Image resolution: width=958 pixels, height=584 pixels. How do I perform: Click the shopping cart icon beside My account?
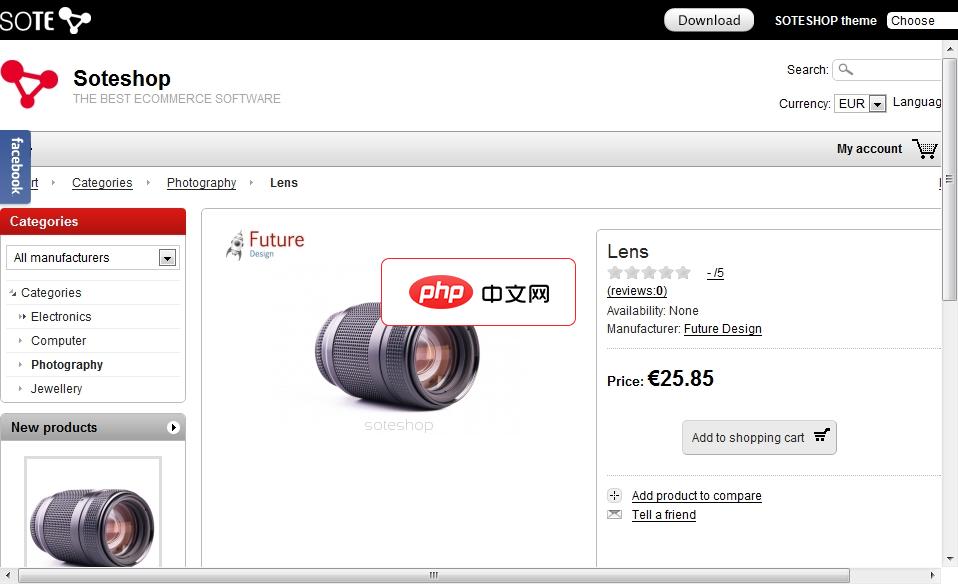(x=925, y=148)
